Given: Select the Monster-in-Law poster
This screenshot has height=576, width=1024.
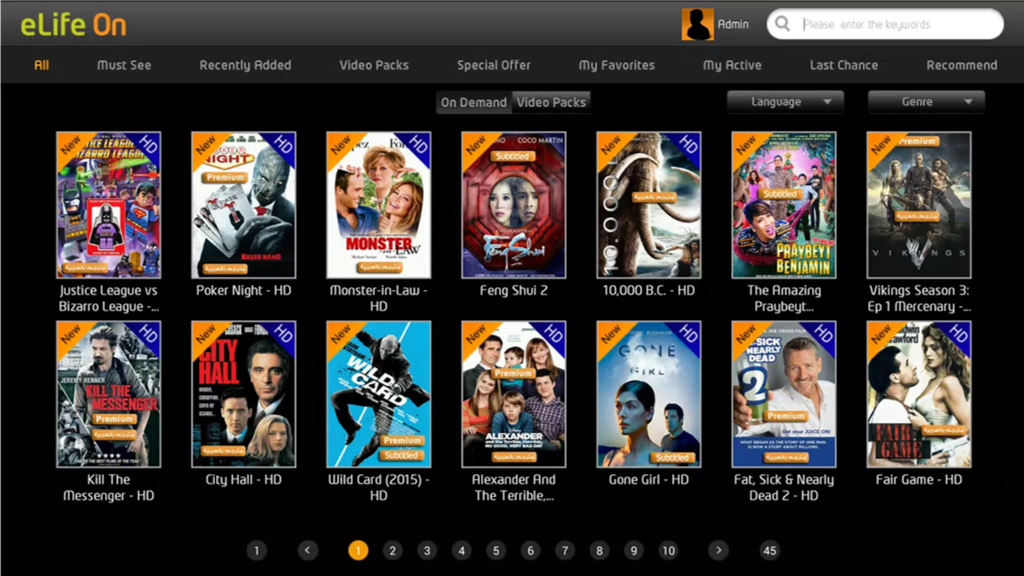Looking at the screenshot, I should (379, 205).
